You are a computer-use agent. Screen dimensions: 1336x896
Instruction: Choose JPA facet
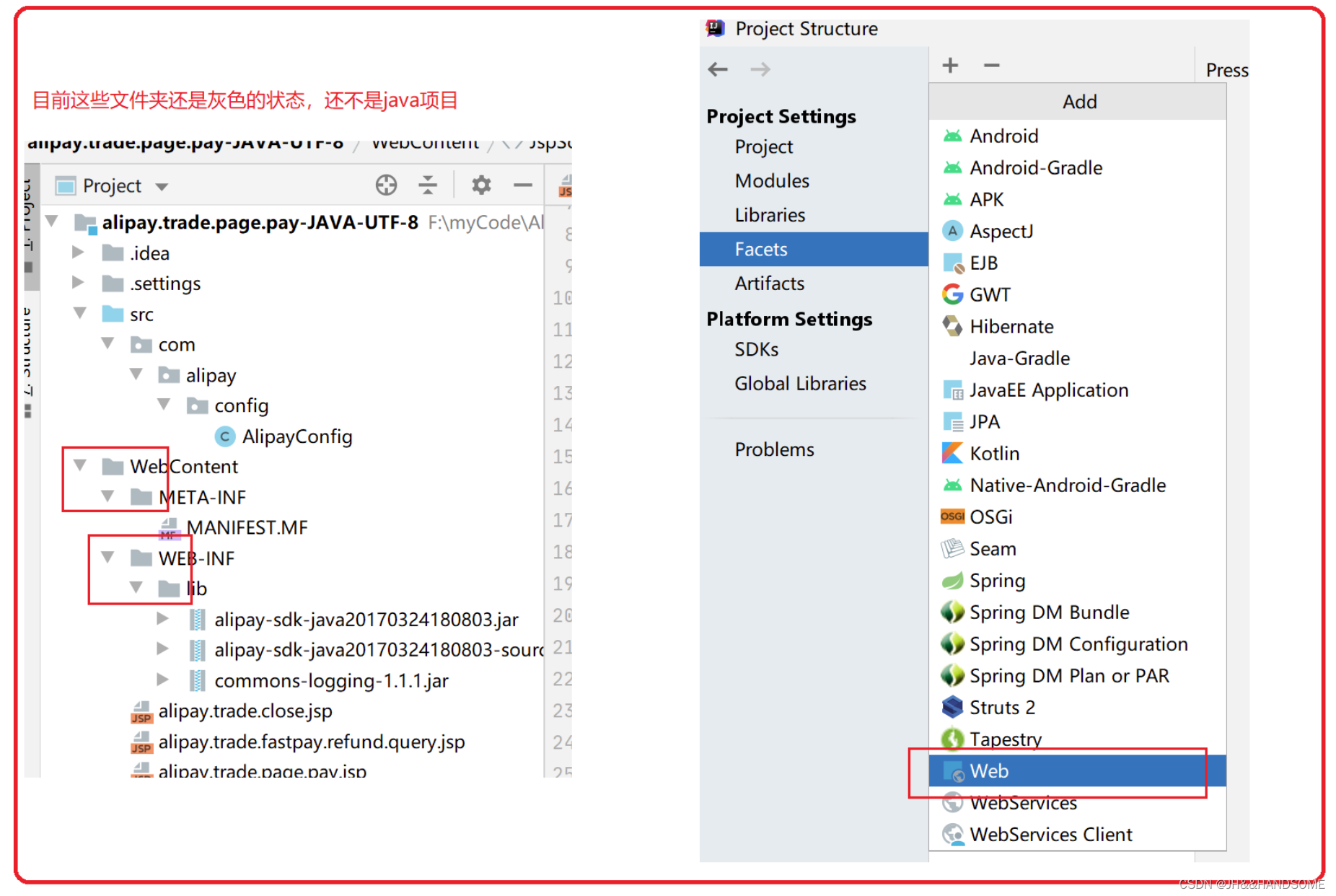pos(1077,421)
